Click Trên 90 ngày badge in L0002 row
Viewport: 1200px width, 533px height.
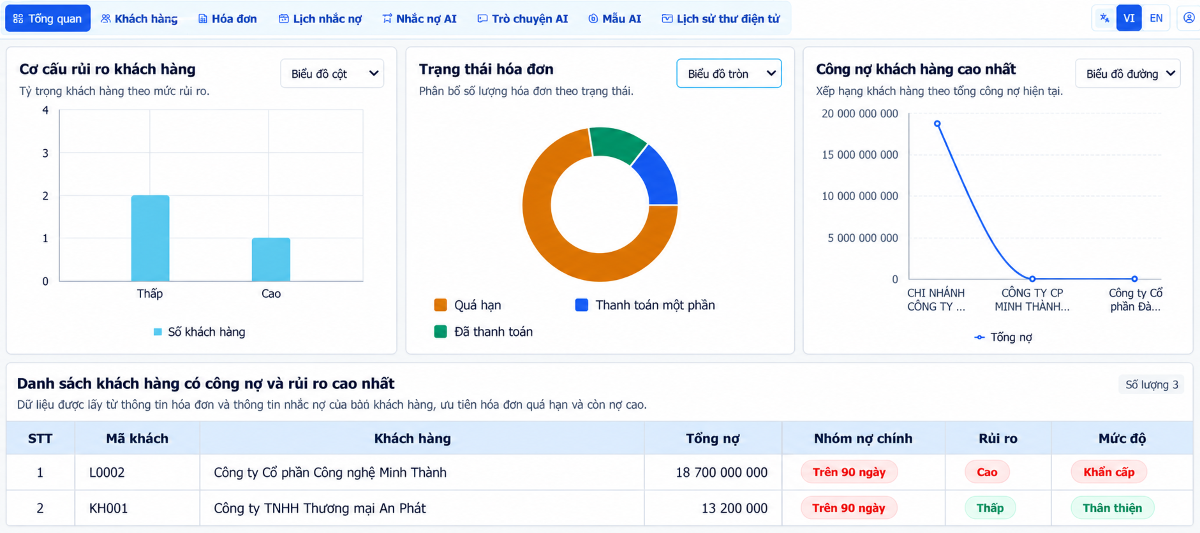point(849,472)
